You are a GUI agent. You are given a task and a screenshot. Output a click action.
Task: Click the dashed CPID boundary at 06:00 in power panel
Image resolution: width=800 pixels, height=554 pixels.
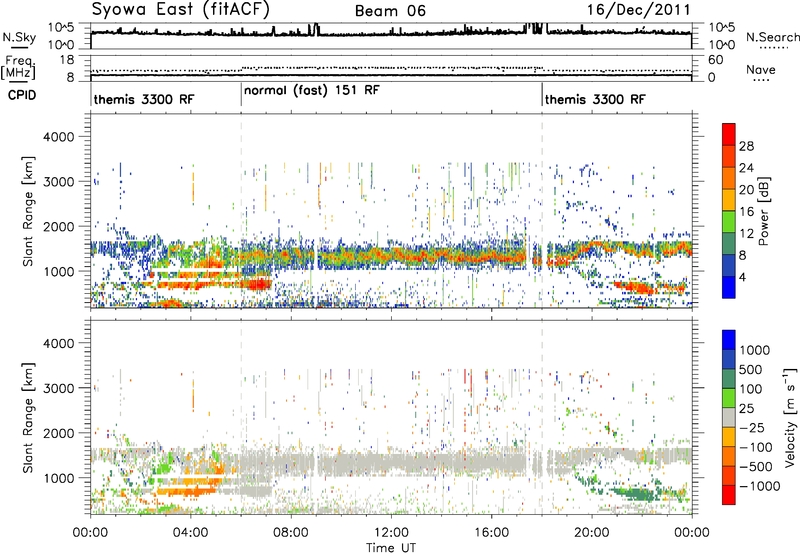(241, 211)
